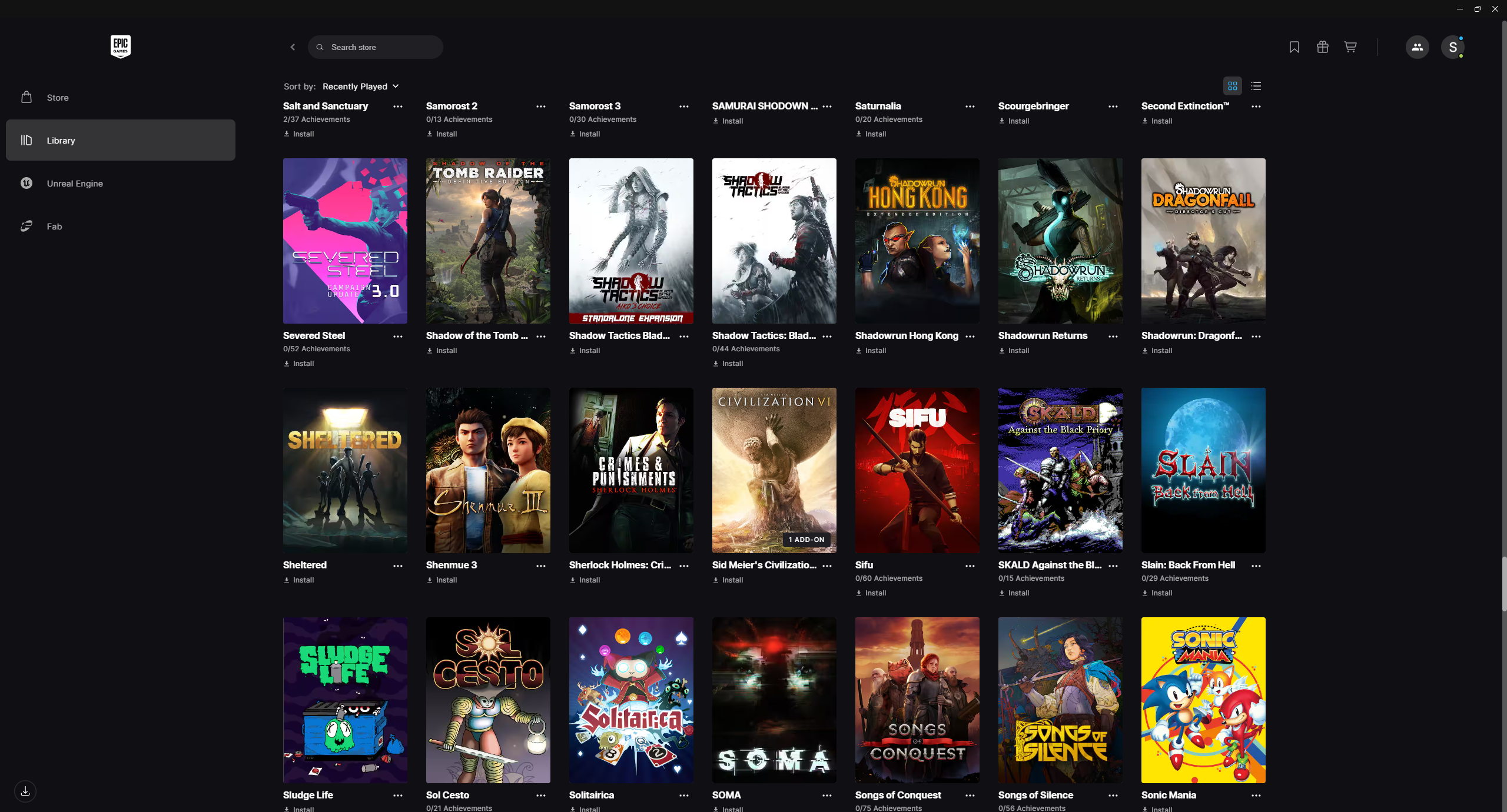Open options menu for Sonic Mania
Image resolution: width=1507 pixels, height=812 pixels.
point(1256,796)
